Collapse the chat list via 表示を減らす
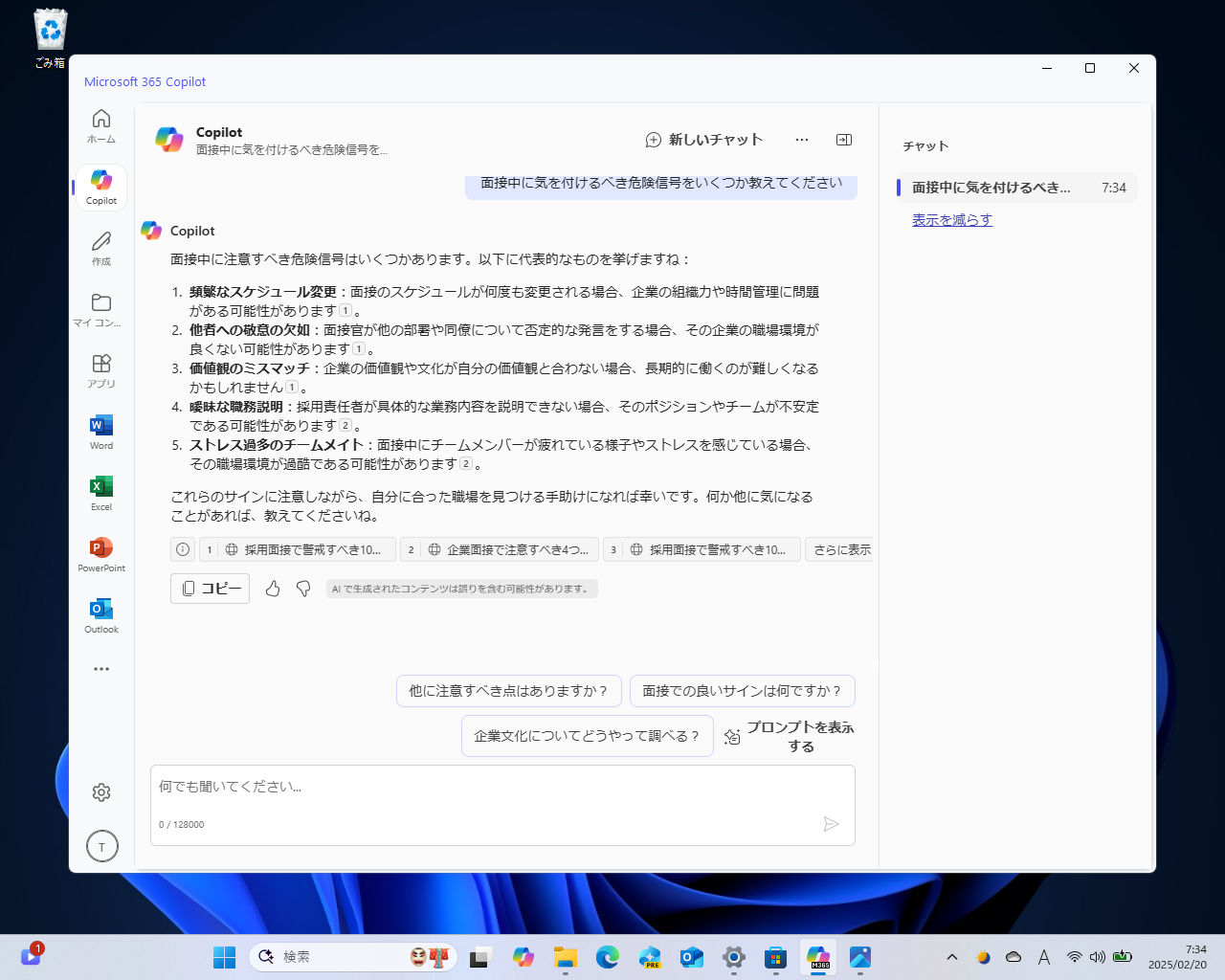The width and height of the screenshot is (1225, 980). [951, 219]
